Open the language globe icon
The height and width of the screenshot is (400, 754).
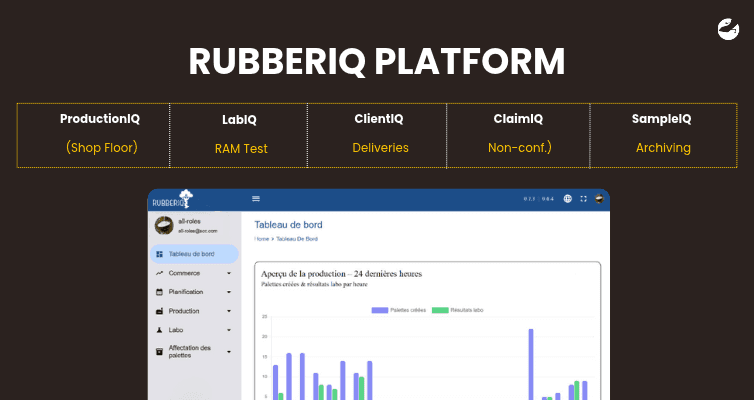(x=568, y=199)
